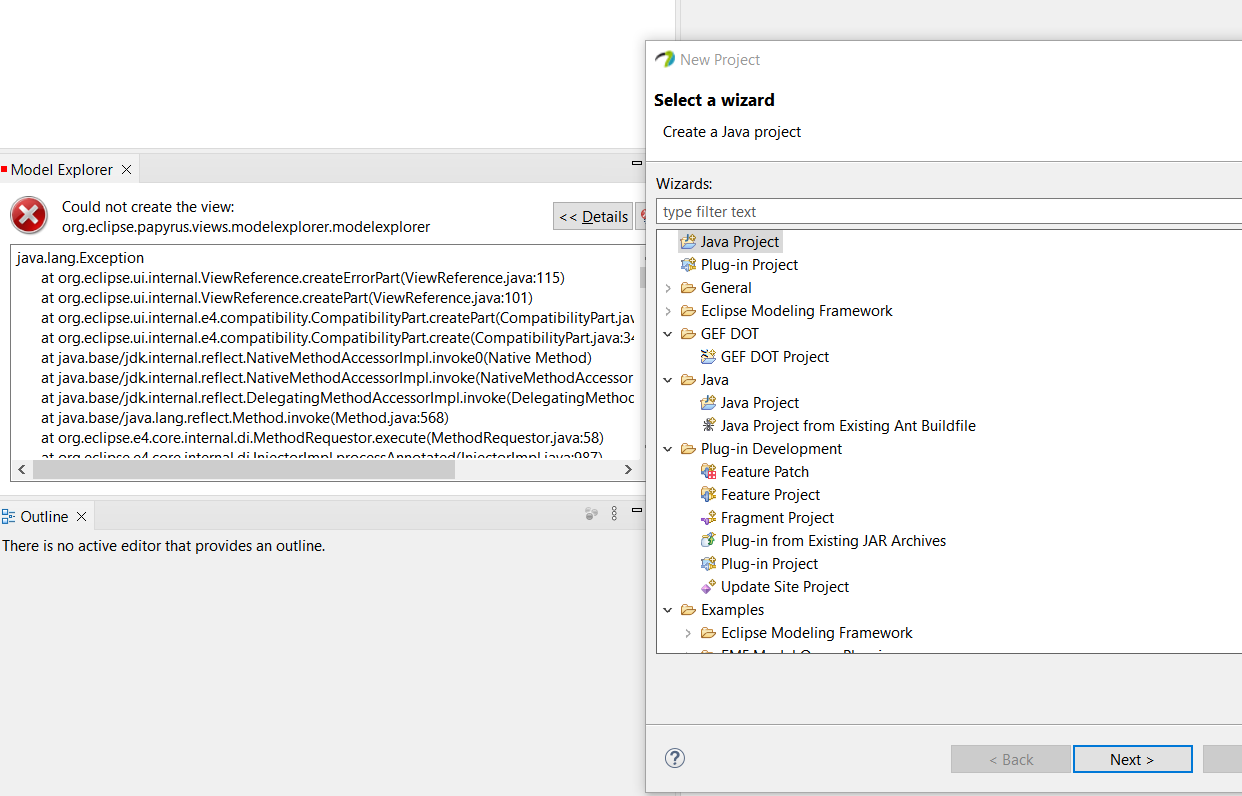Click the stack trace scroll-left arrow
This screenshot has height=796, width=1242.
click(x=22, y=470)
